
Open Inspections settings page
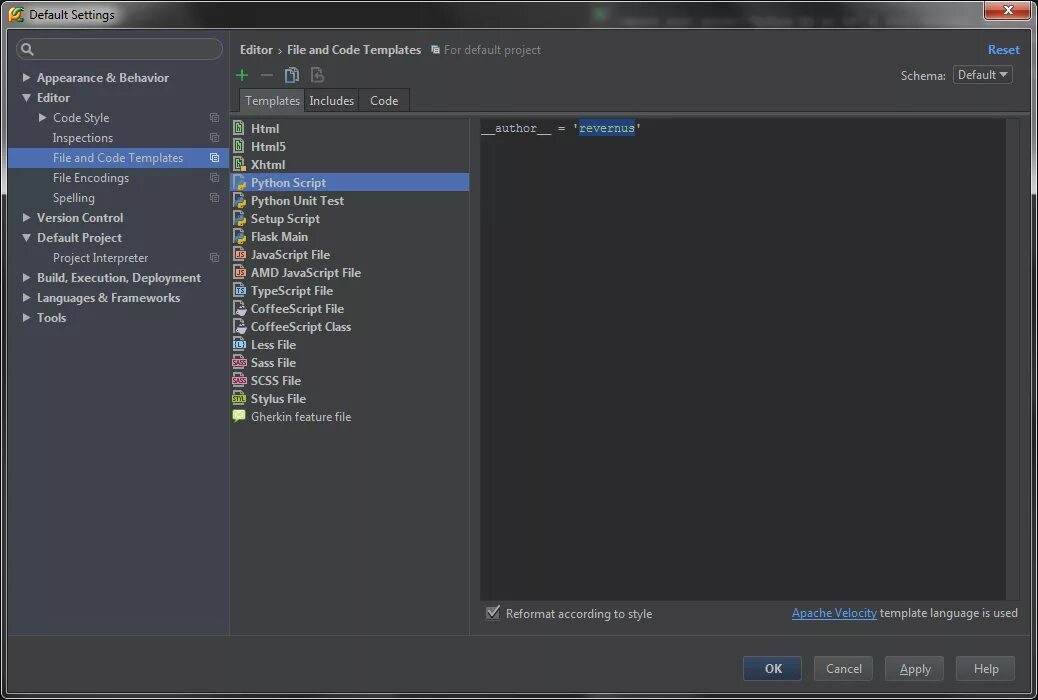83,138
